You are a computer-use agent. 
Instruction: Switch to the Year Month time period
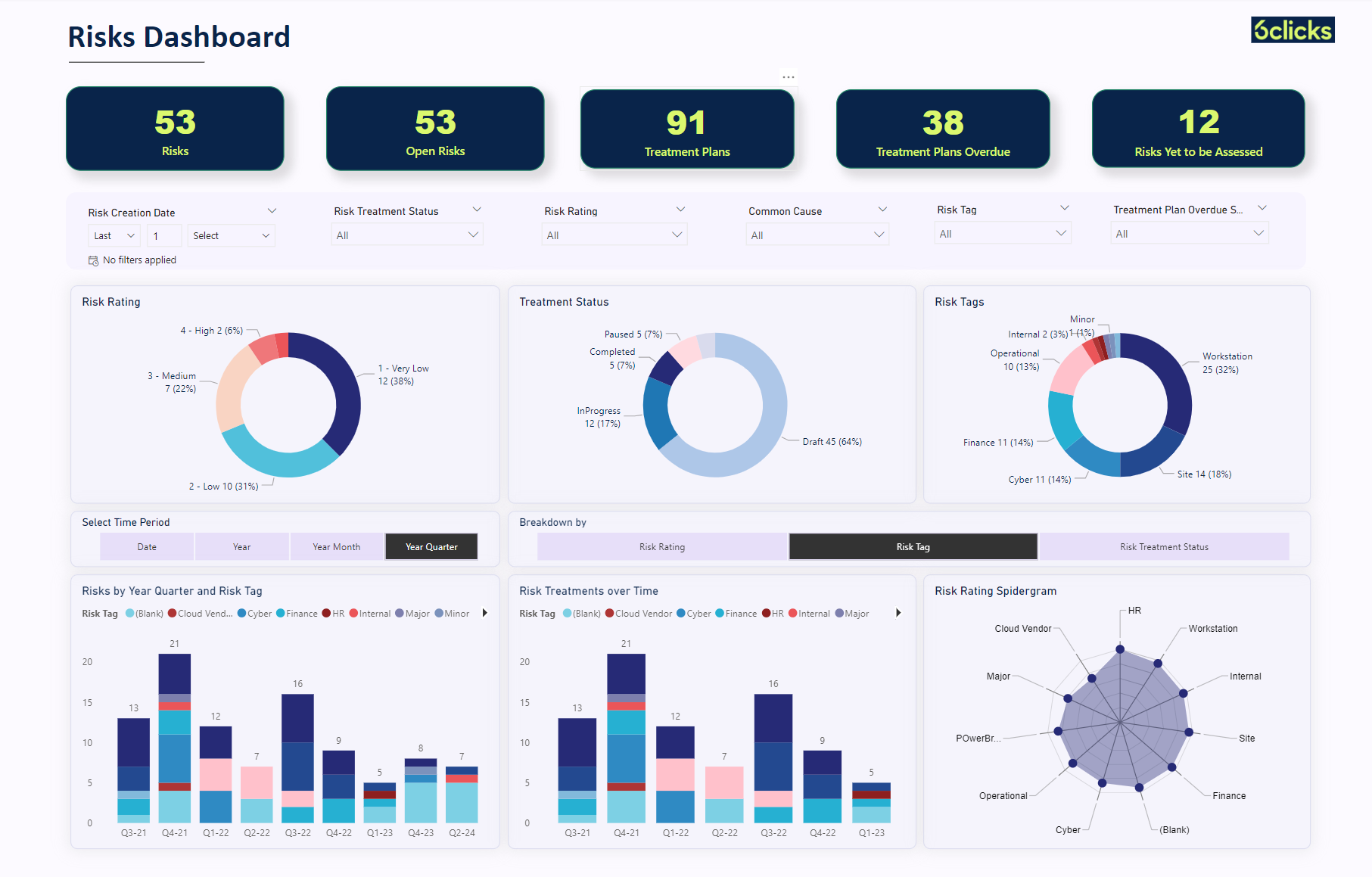(337, 546)
